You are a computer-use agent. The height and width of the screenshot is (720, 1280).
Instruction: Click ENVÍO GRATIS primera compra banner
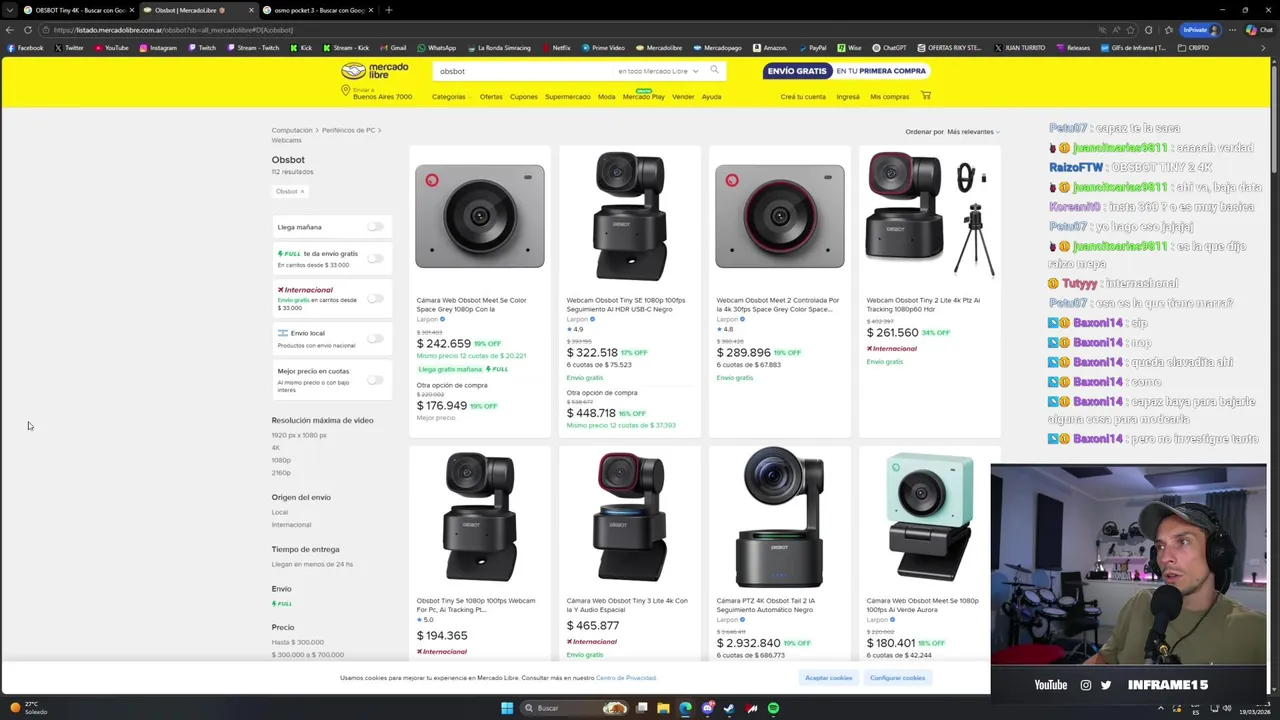[847, 71]
